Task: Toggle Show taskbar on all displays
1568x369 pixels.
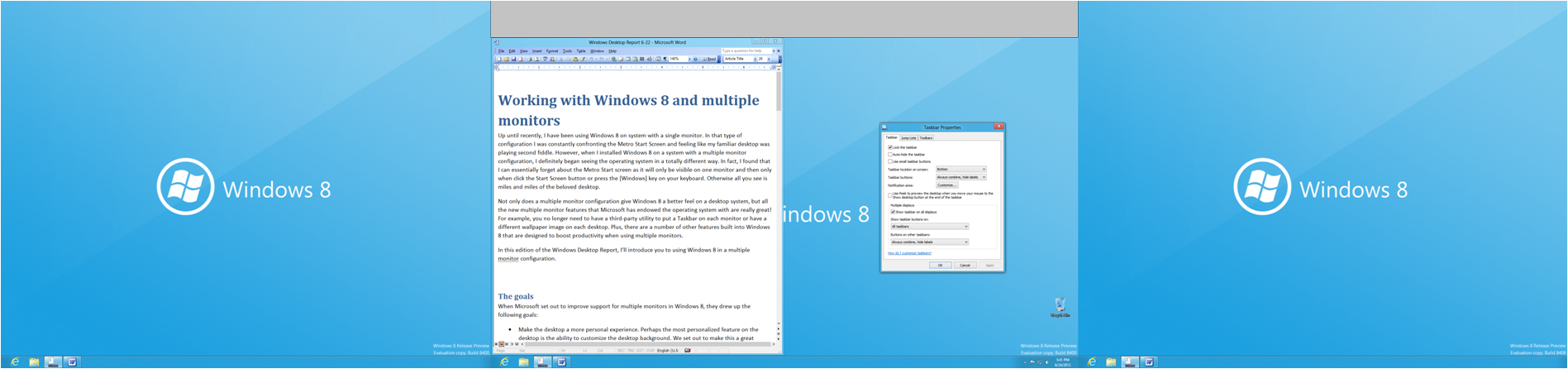Action: coord(893,212)
